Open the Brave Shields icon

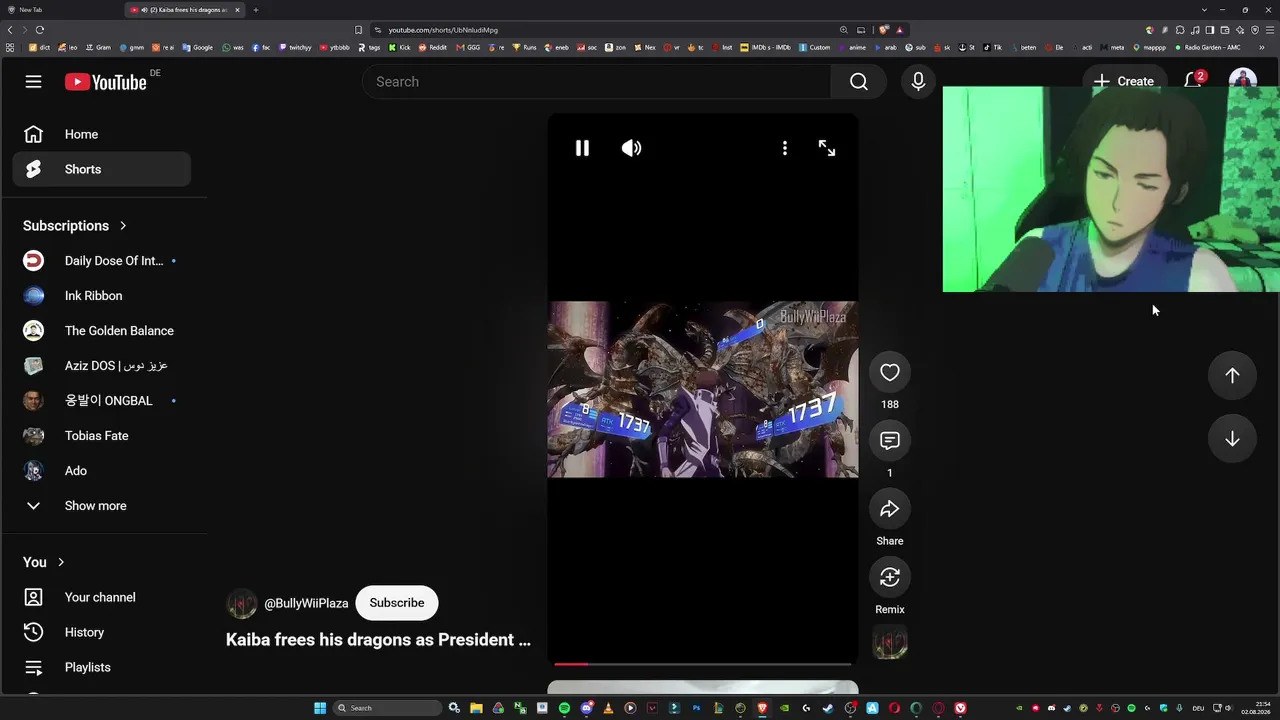(x=884, y=30)
